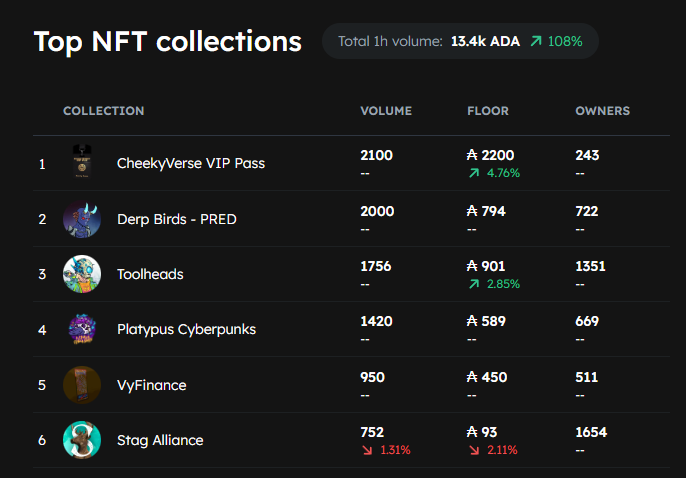Click the 2000 volume of Derp Birds
Viewport: 686px width, 478px height.
(377, 211)
